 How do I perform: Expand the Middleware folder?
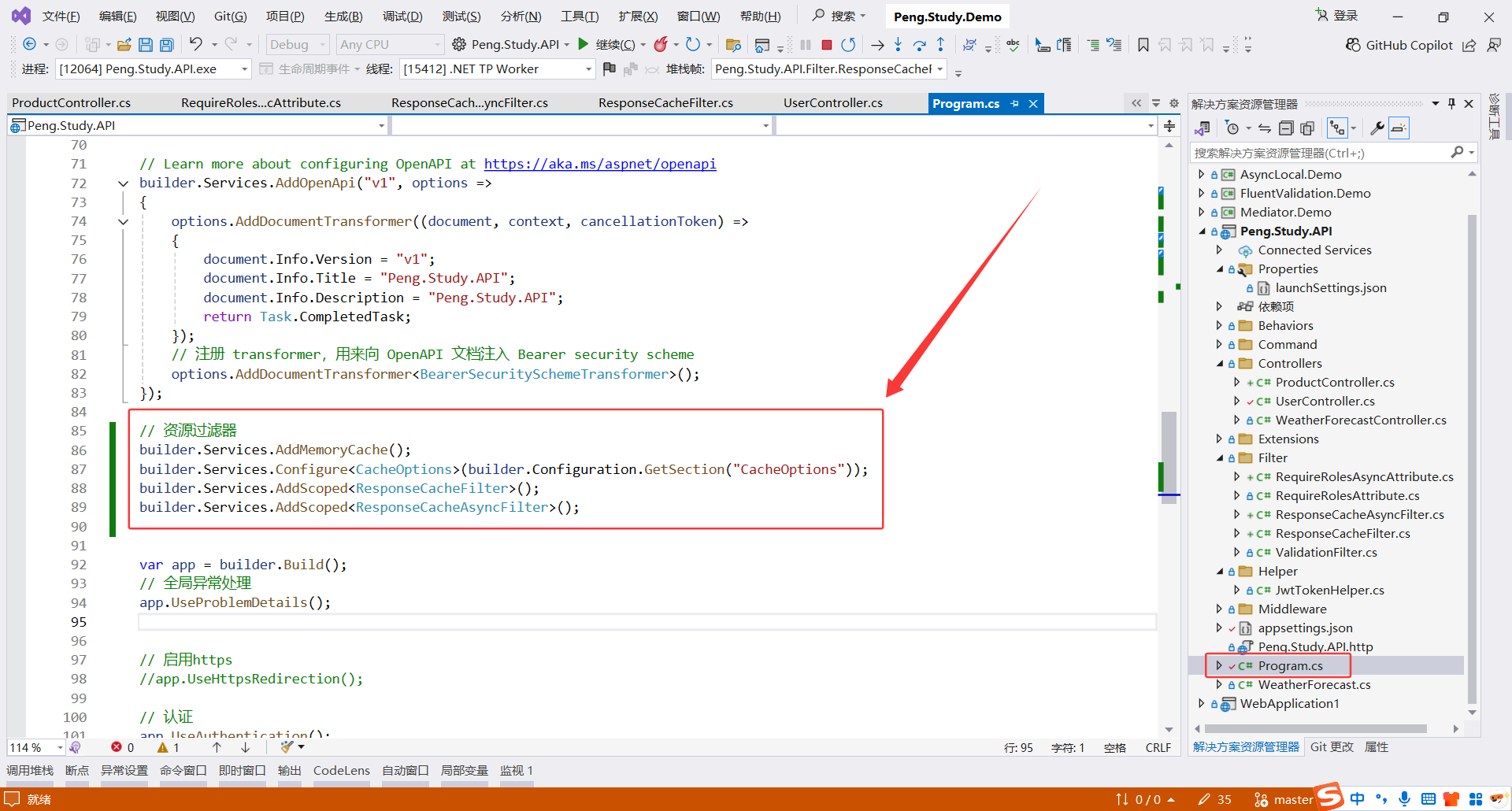coord(1219,609)
